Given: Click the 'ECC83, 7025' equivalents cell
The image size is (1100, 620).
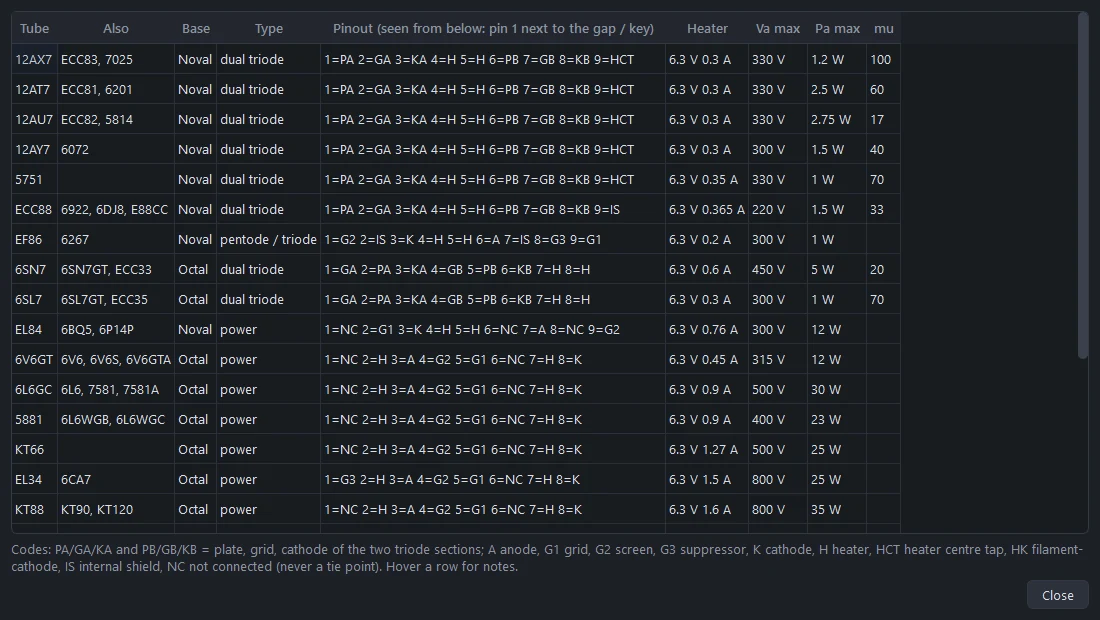Looking at the screenshot, I should click(x=116, y=60).
